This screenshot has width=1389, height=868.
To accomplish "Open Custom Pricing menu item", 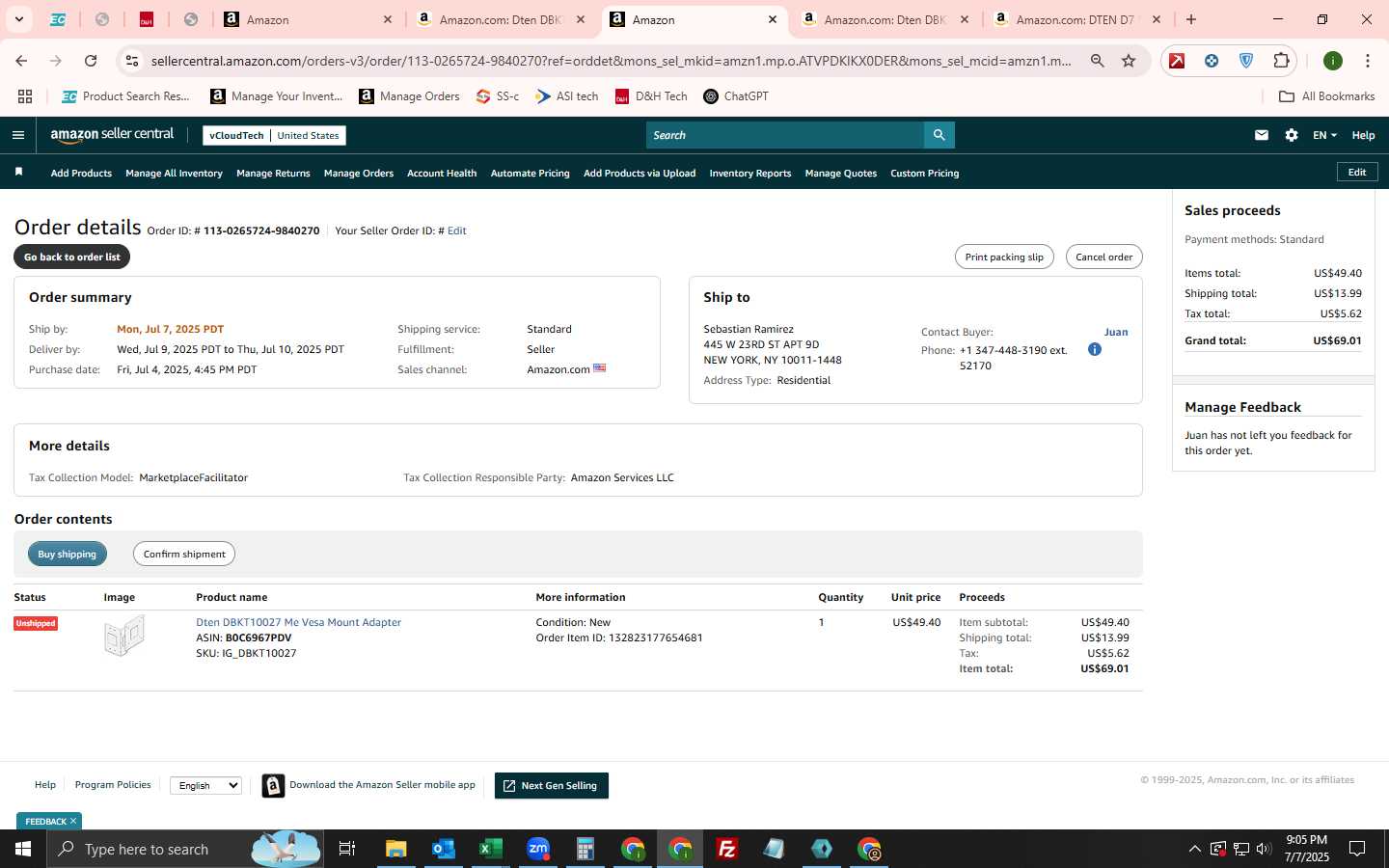I will tap(925, 174).
